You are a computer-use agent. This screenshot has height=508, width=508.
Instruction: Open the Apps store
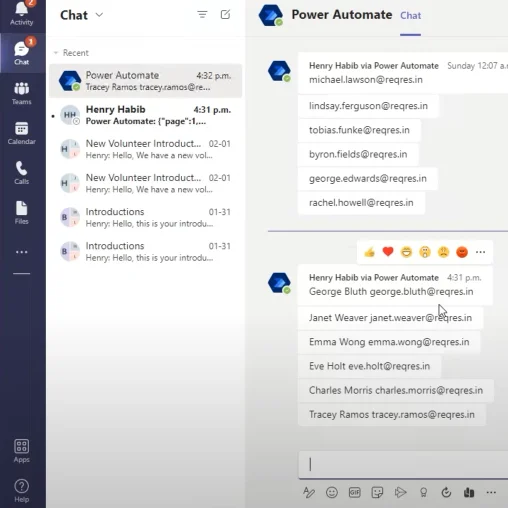[22, 451]
